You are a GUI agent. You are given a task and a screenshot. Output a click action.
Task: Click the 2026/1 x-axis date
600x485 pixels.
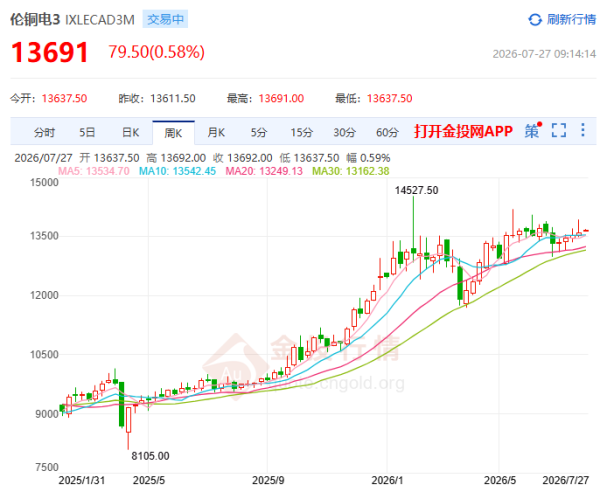coord(387,480)
